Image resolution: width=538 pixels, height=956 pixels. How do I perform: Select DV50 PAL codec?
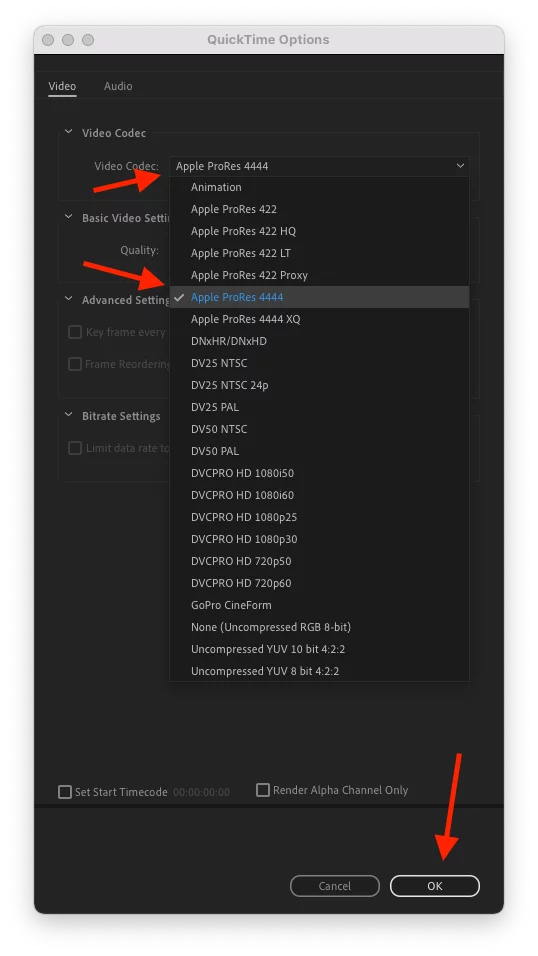tap(319, 451)
